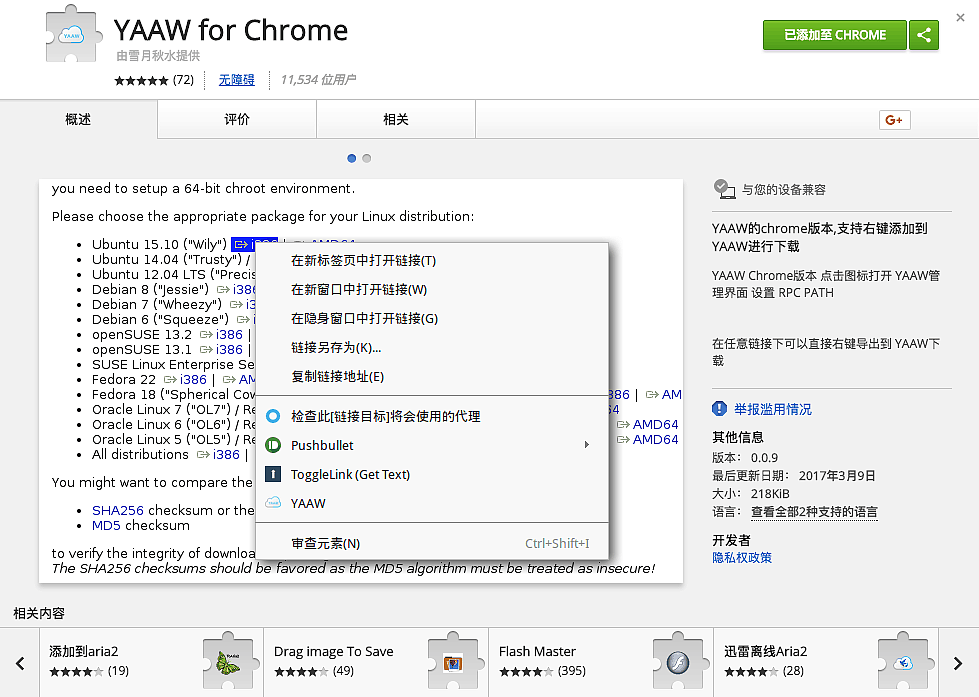The image size is (979, 697).
Task: Click the 已添加至 CHROME button
Action: click(834, 35)
